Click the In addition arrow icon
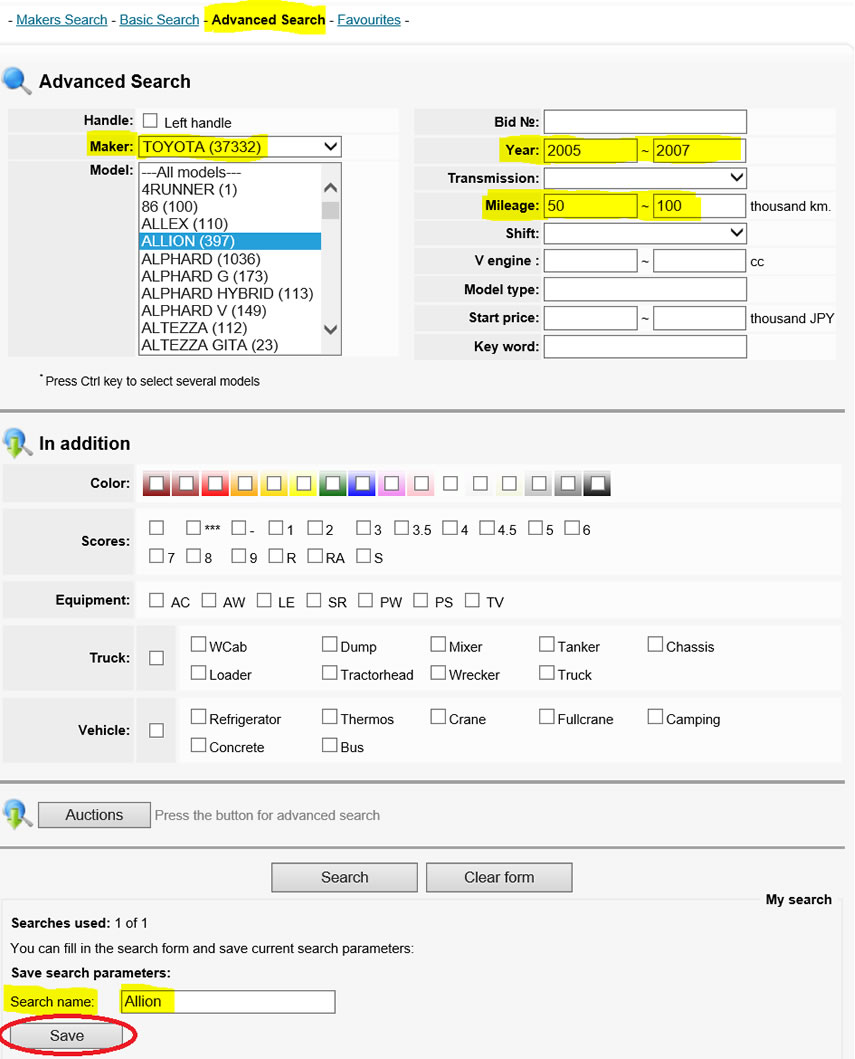This screenshot has width=855, height=1059. pyautogui.click(x=18, y=443)
